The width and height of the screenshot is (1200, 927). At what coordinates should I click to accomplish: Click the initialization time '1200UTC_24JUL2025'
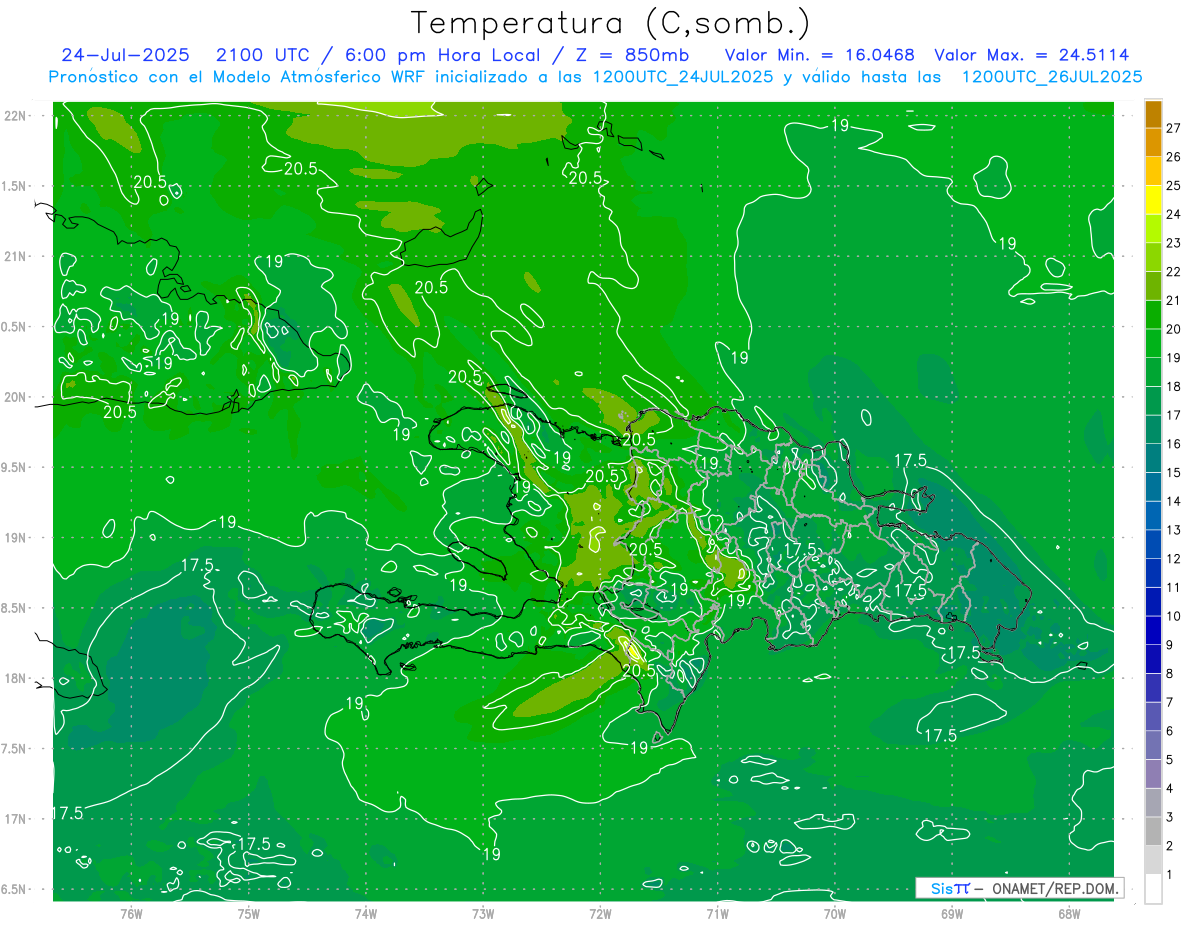[x=683, y=76]
